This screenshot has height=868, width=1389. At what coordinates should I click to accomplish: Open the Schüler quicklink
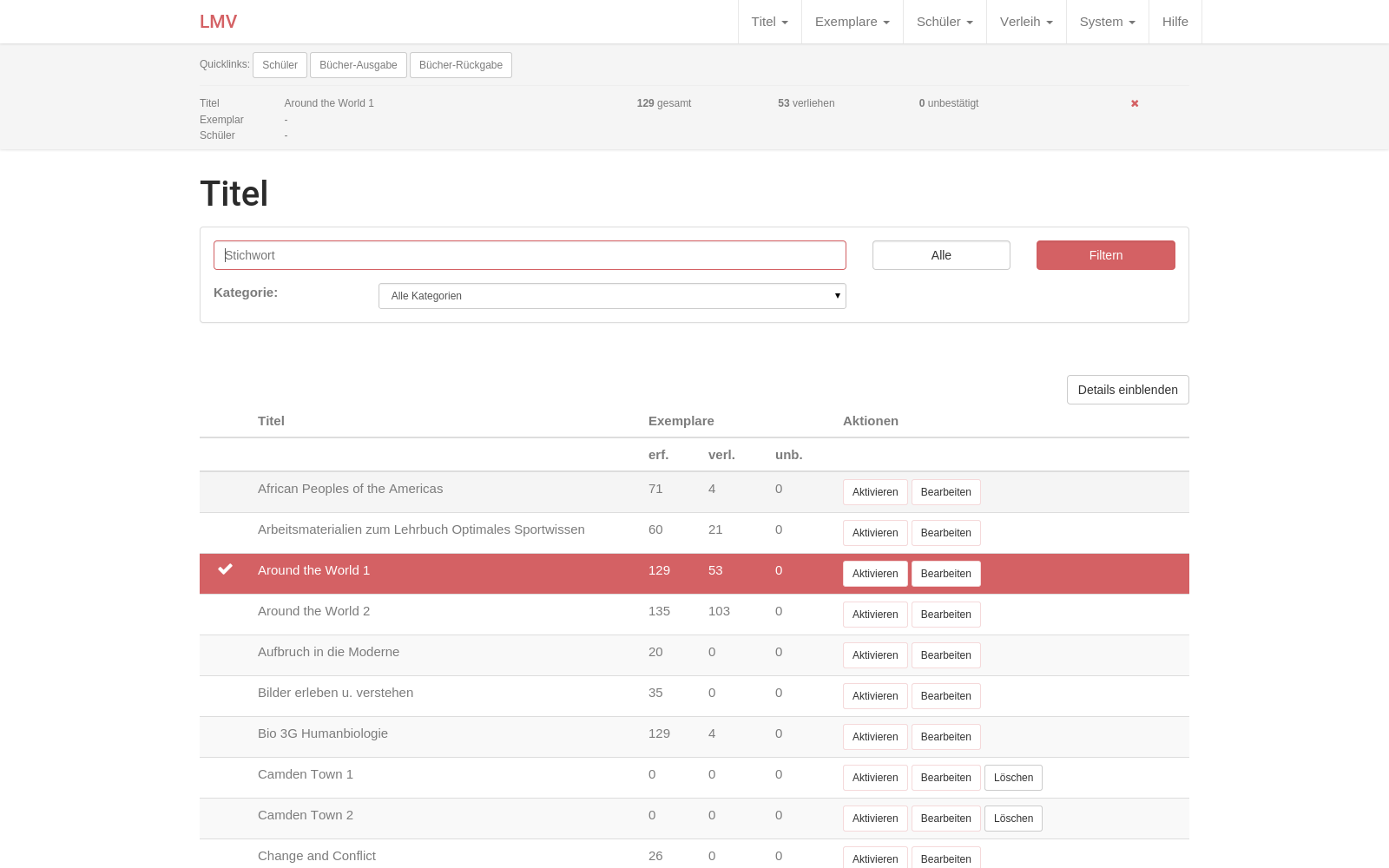click(x=280, y=65)
